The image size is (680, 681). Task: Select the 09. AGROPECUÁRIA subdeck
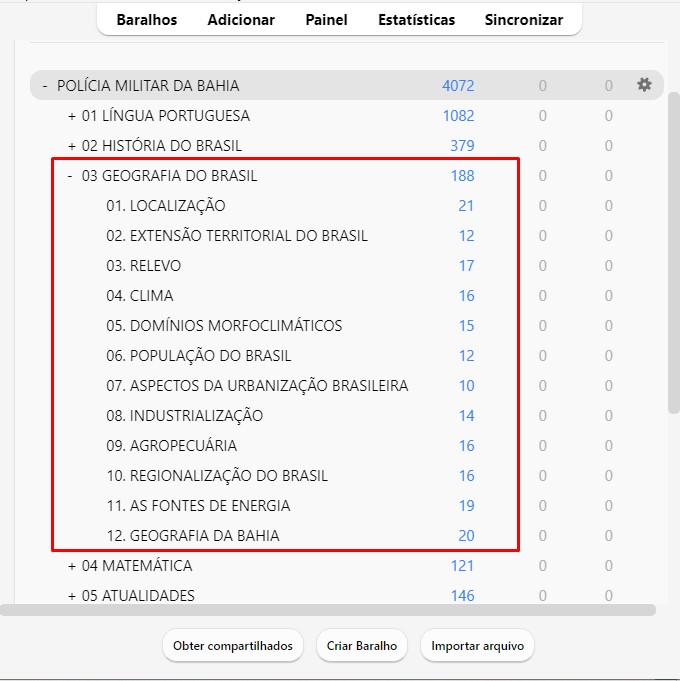tap(172, 446)
